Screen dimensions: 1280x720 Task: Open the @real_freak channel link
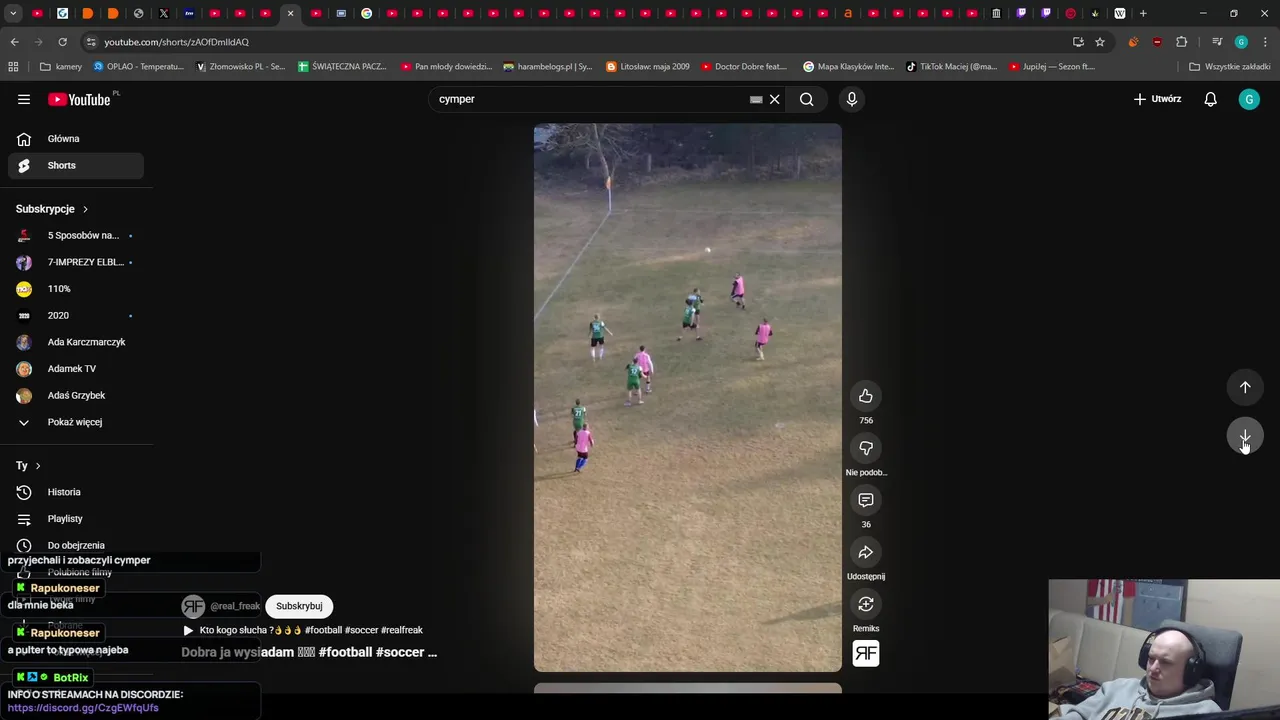coord(235,606)
